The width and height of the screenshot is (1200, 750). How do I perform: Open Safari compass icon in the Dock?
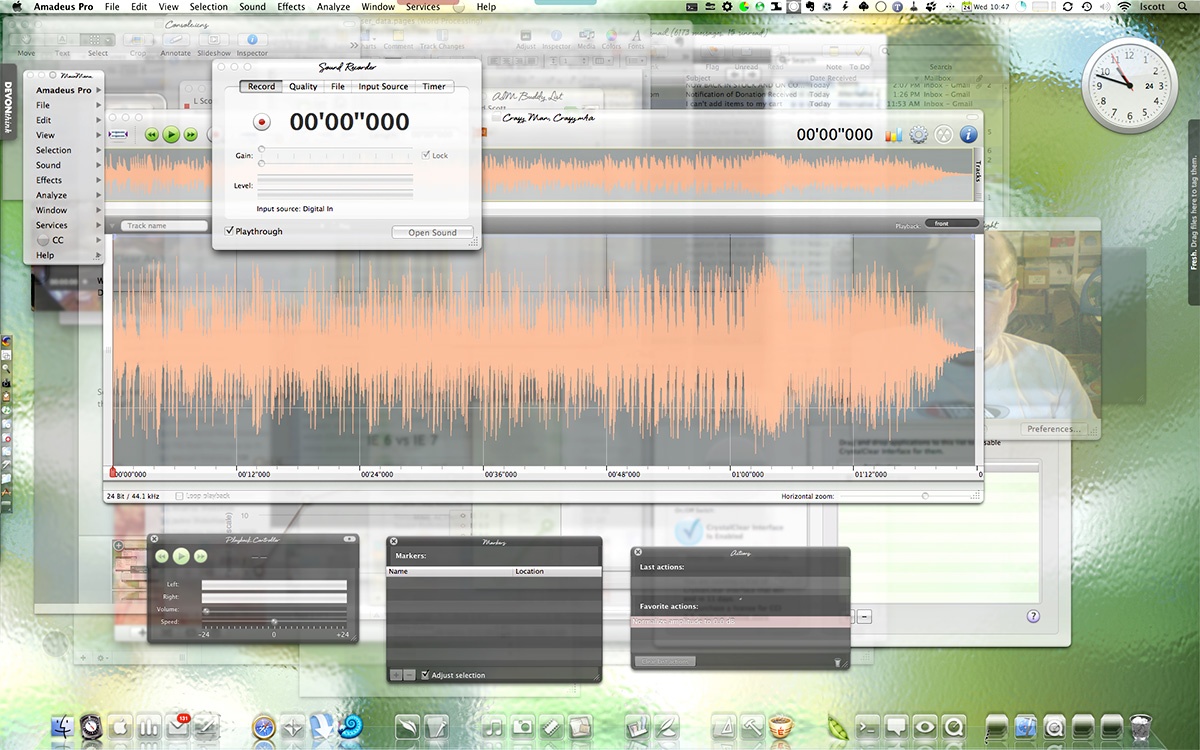[264, 727]
